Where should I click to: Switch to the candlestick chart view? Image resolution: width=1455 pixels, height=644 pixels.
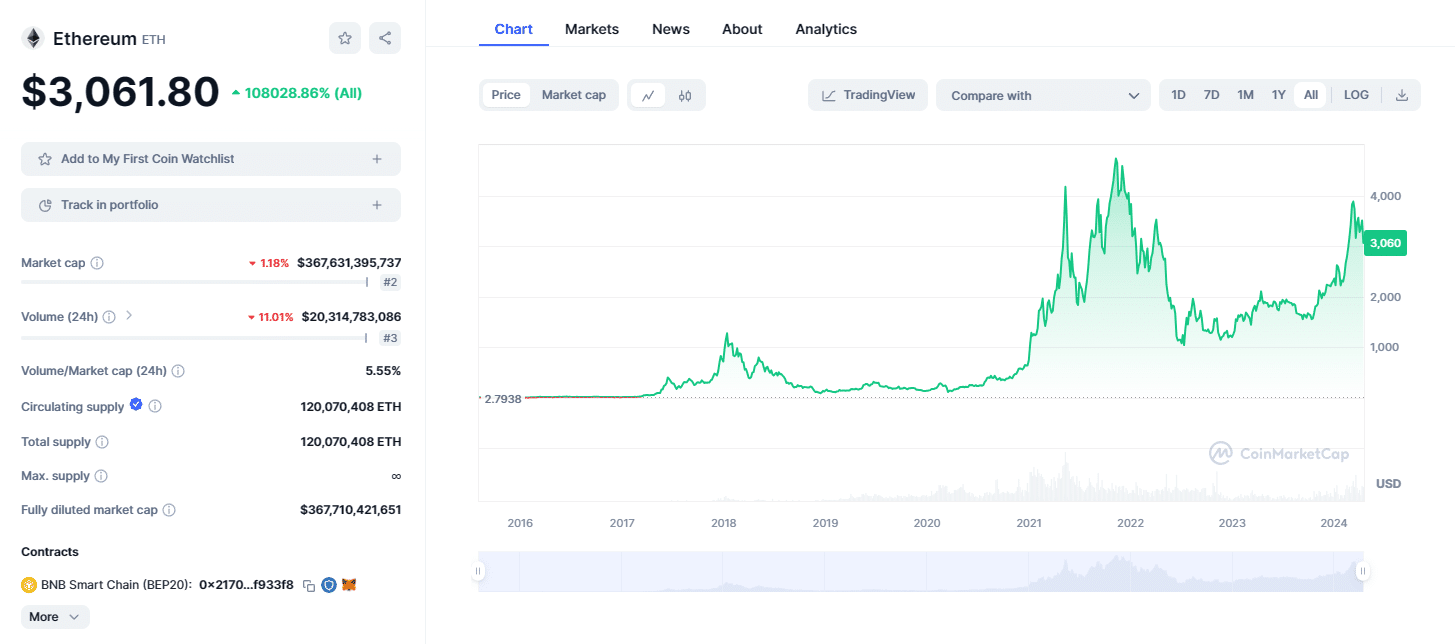[685, 95]
